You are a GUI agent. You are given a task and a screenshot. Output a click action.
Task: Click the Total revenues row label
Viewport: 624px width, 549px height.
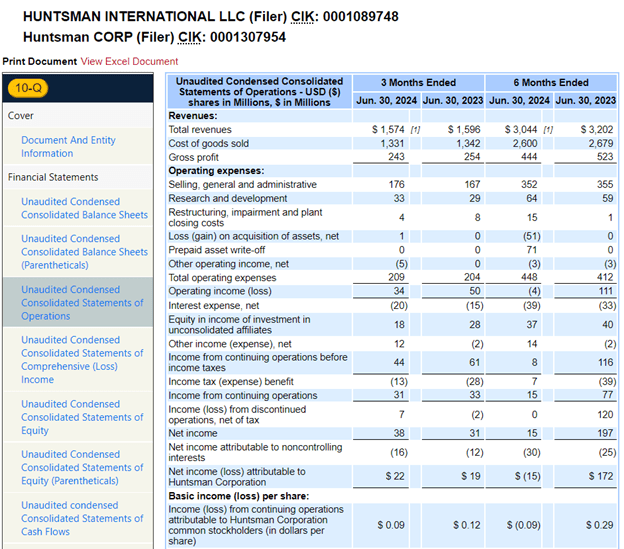[x=200, y=130]
